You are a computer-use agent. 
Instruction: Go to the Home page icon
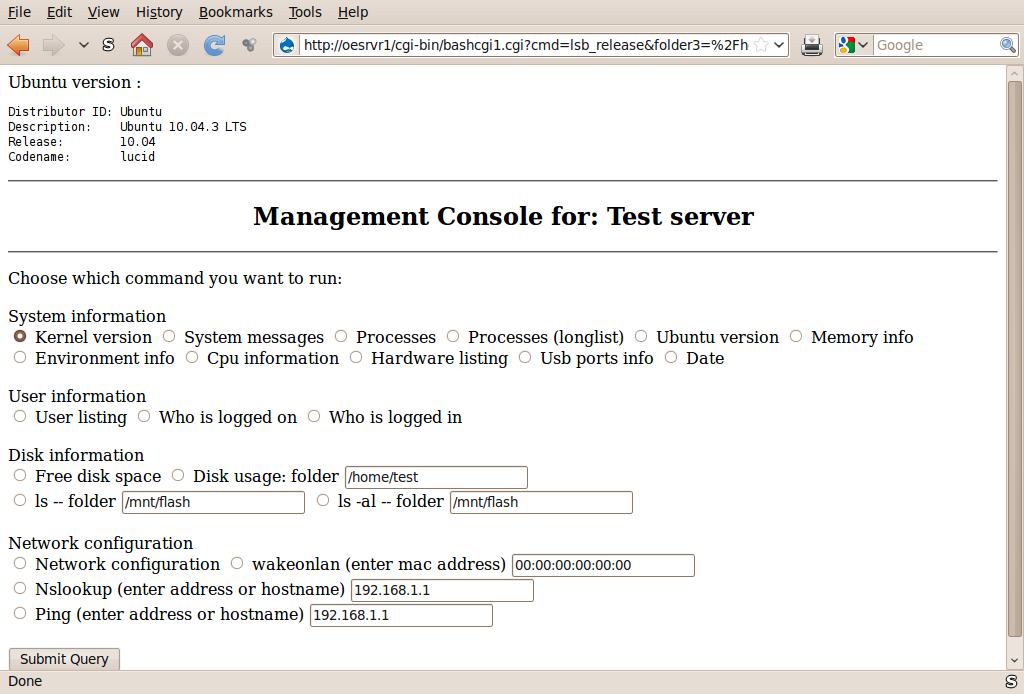pyautogui.click(x=142, y=45)
